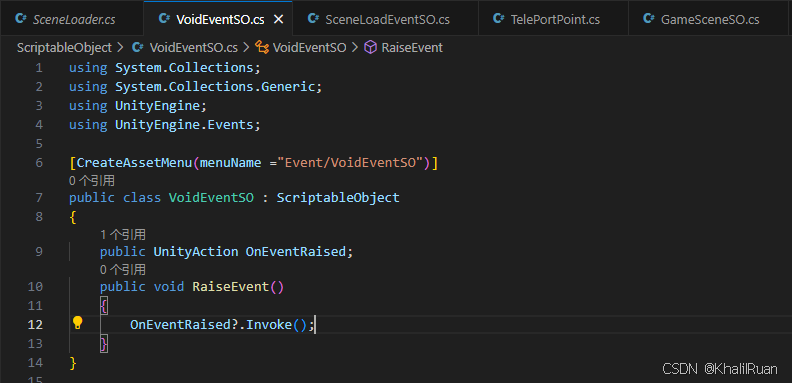Expand breadcrumb chevron after ScriptableObject
792x383 pixels.
120,47
